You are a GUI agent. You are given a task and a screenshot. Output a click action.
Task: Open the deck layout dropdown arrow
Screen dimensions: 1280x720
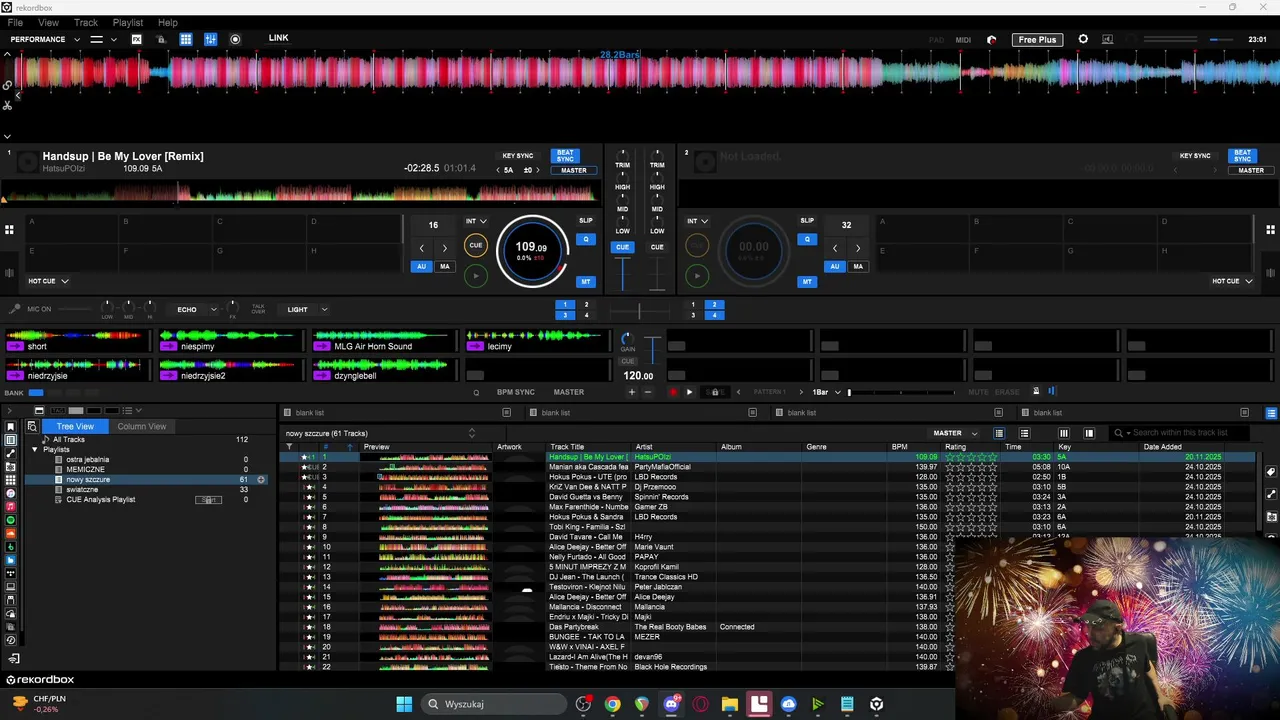113,39
